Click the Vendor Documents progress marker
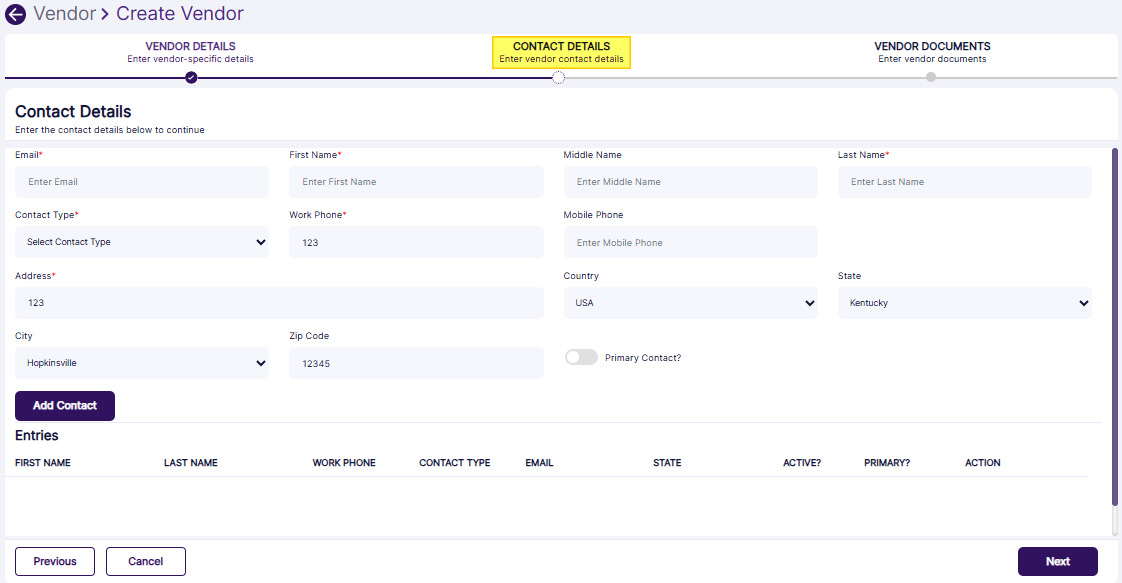 tap(931, 77)
